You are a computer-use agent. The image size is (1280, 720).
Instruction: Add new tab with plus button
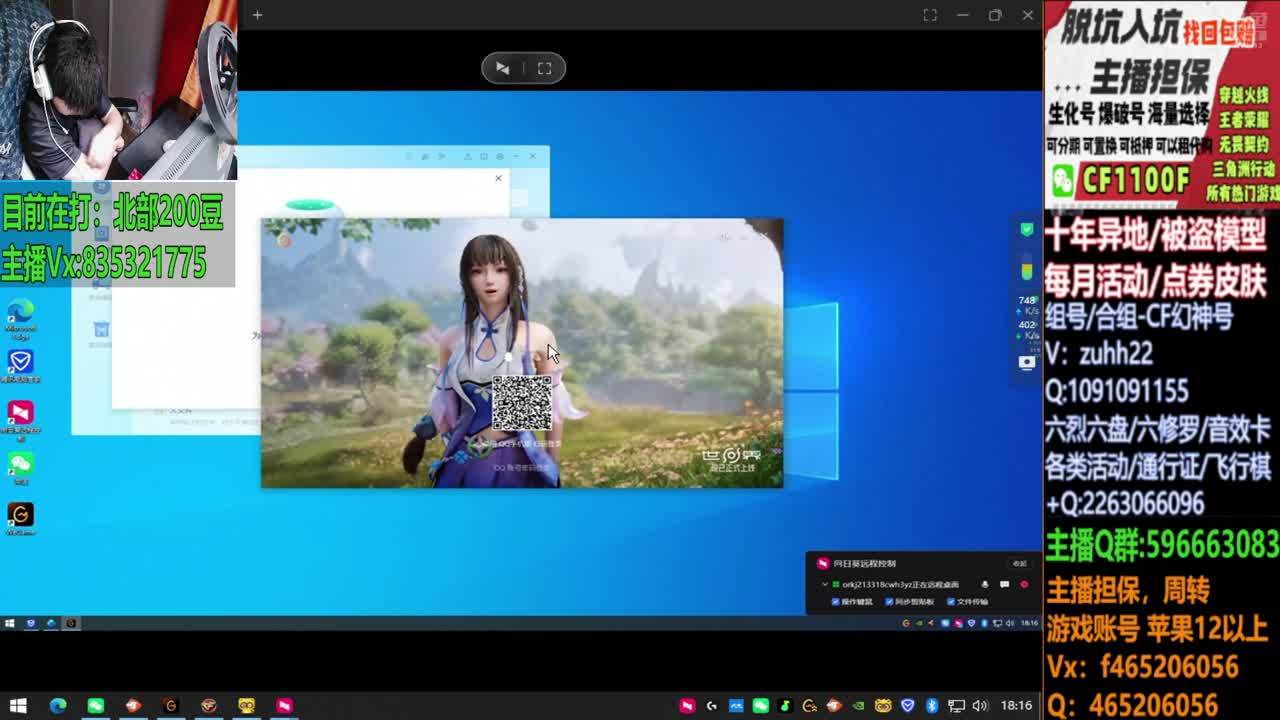(257, 15)
